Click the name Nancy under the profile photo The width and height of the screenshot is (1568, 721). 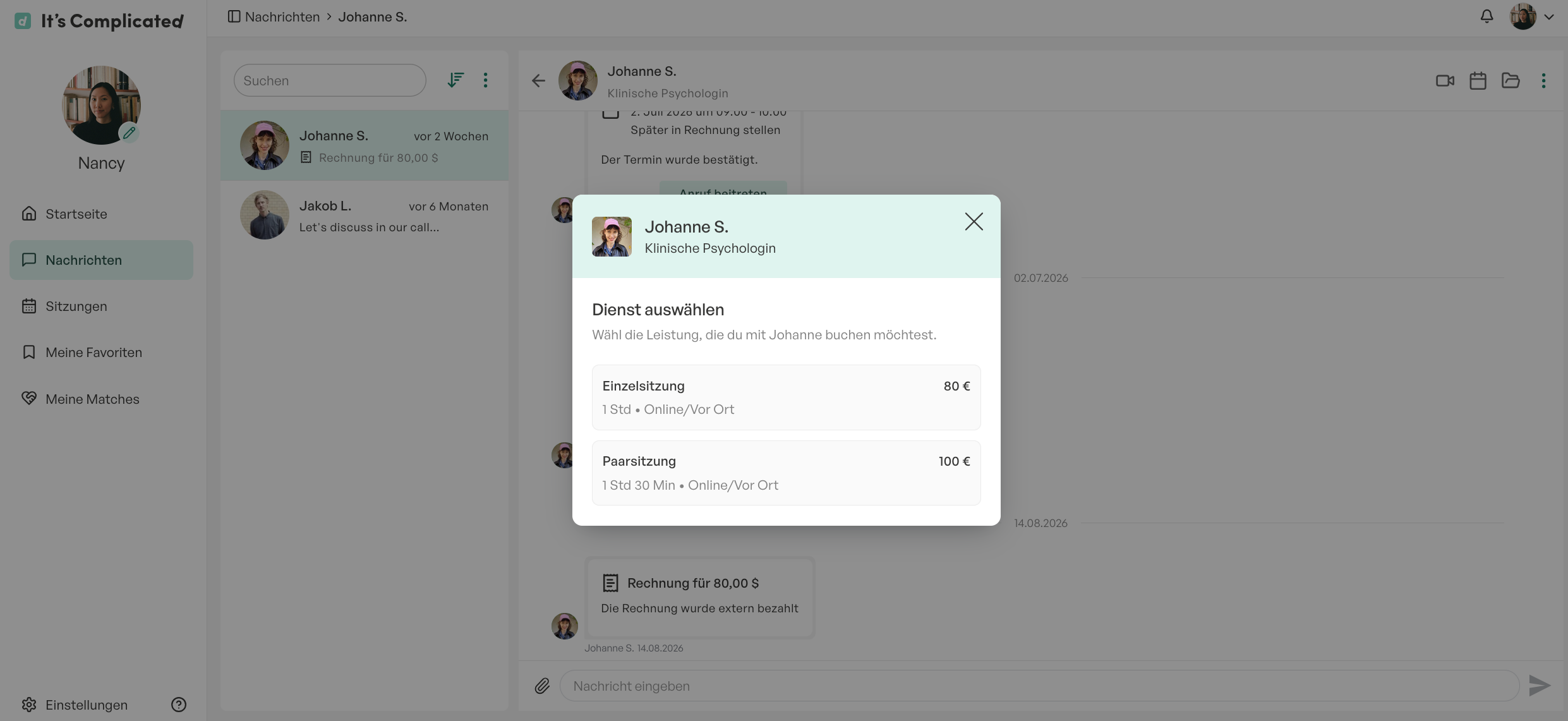tap(101, 163)
